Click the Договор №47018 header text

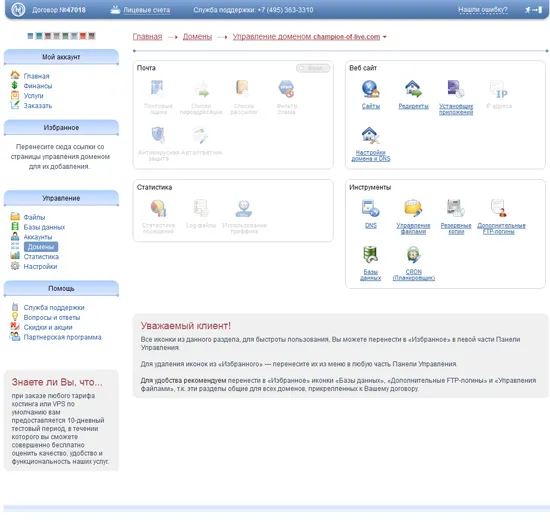pyautogui.click(x=59, y=10)
